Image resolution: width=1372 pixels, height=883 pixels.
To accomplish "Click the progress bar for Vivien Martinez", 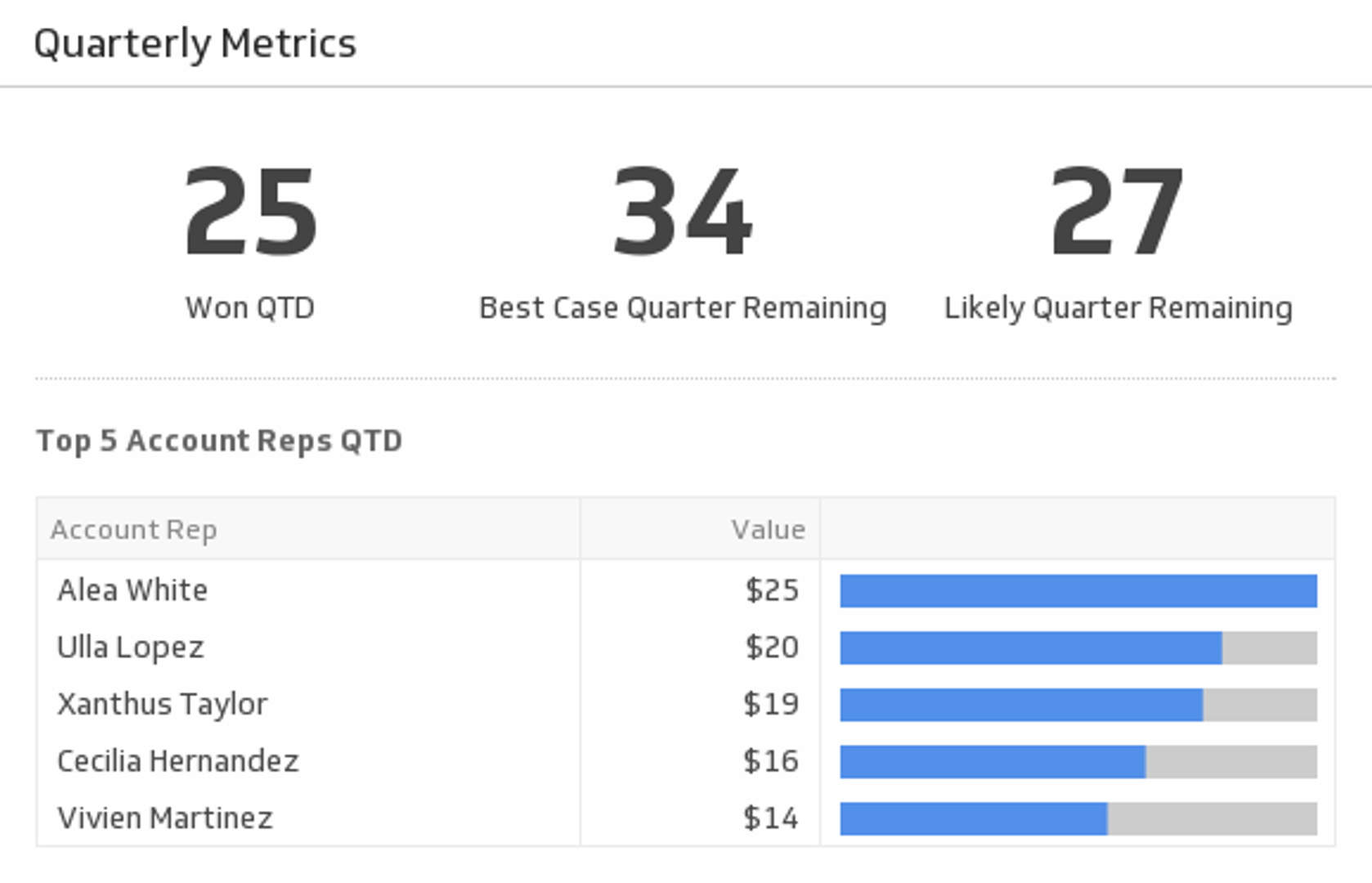I will (1078, 819).
